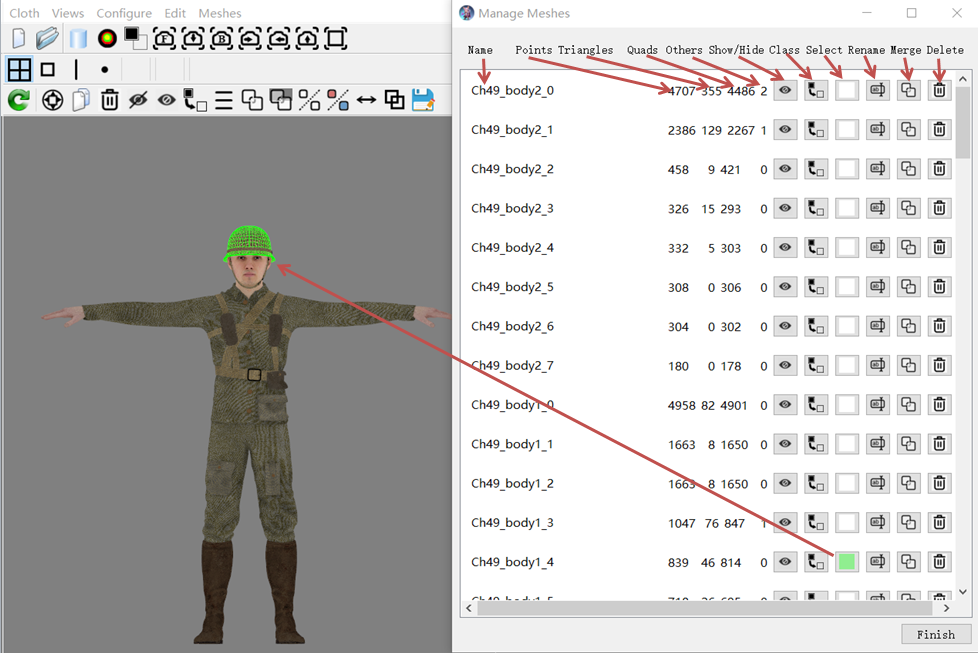Delete mesh Ch49_body1_0
Image resolution: width=978 pixels, height=653 pixels.
click(939, 405)
